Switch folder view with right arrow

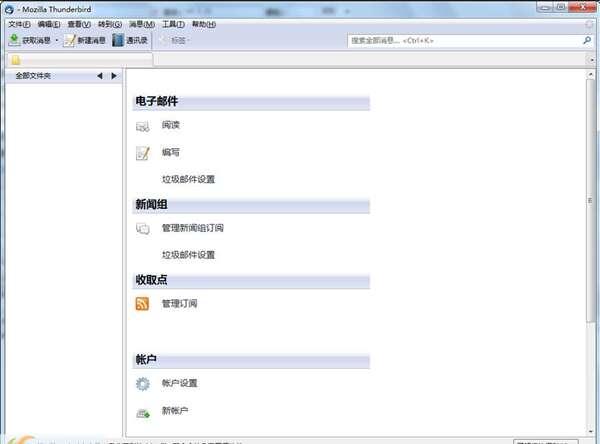click(x=114, y=76)
